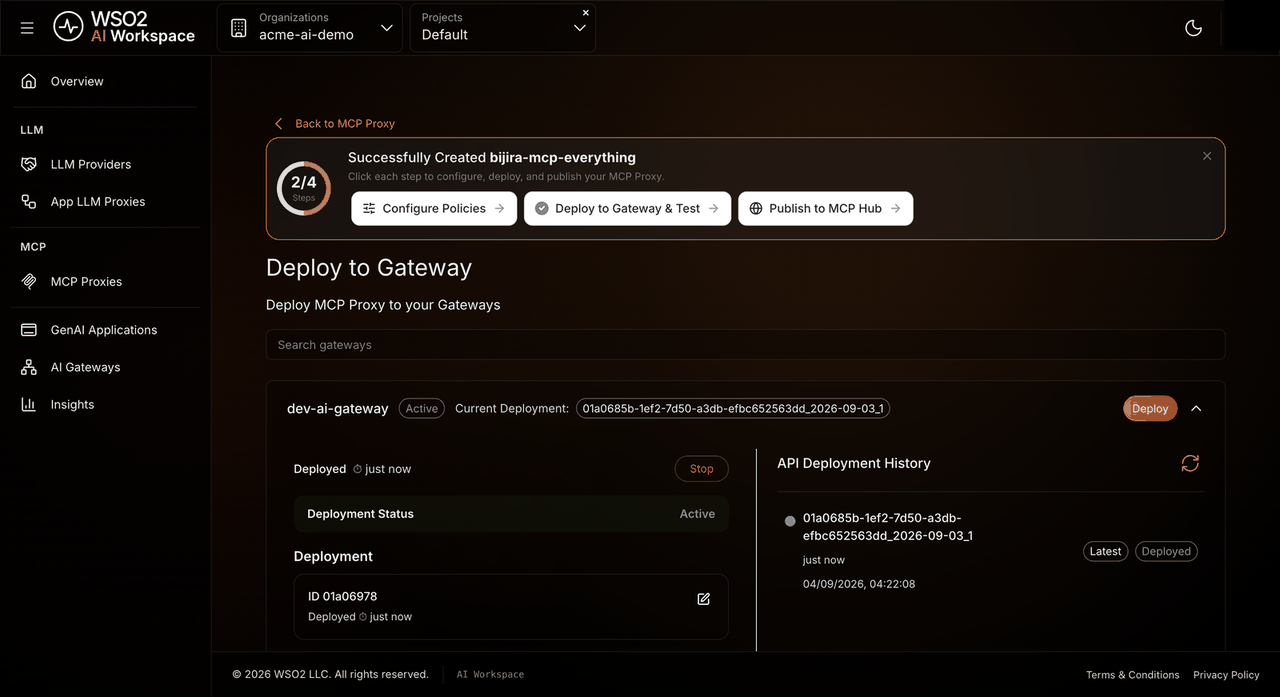Viewport: 1280px width, 697px height.
Task: Click the globe icon in Publish to MCP Hub
Action: 756,208
